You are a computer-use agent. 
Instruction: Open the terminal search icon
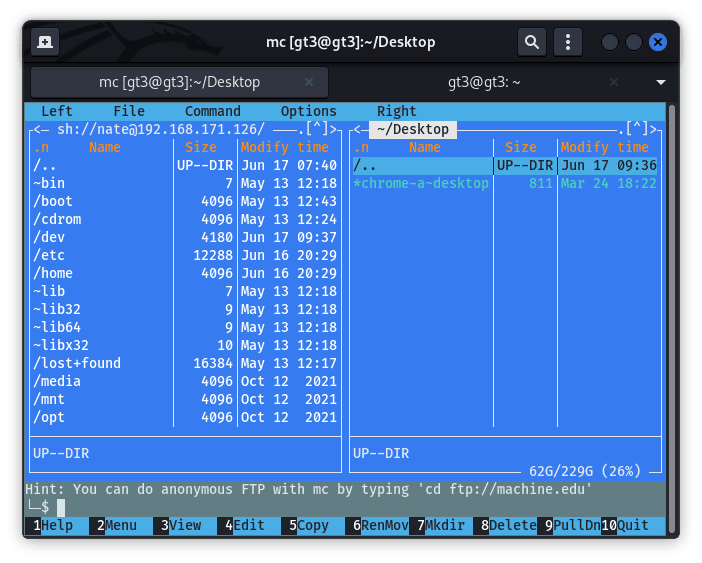[532, 42]
